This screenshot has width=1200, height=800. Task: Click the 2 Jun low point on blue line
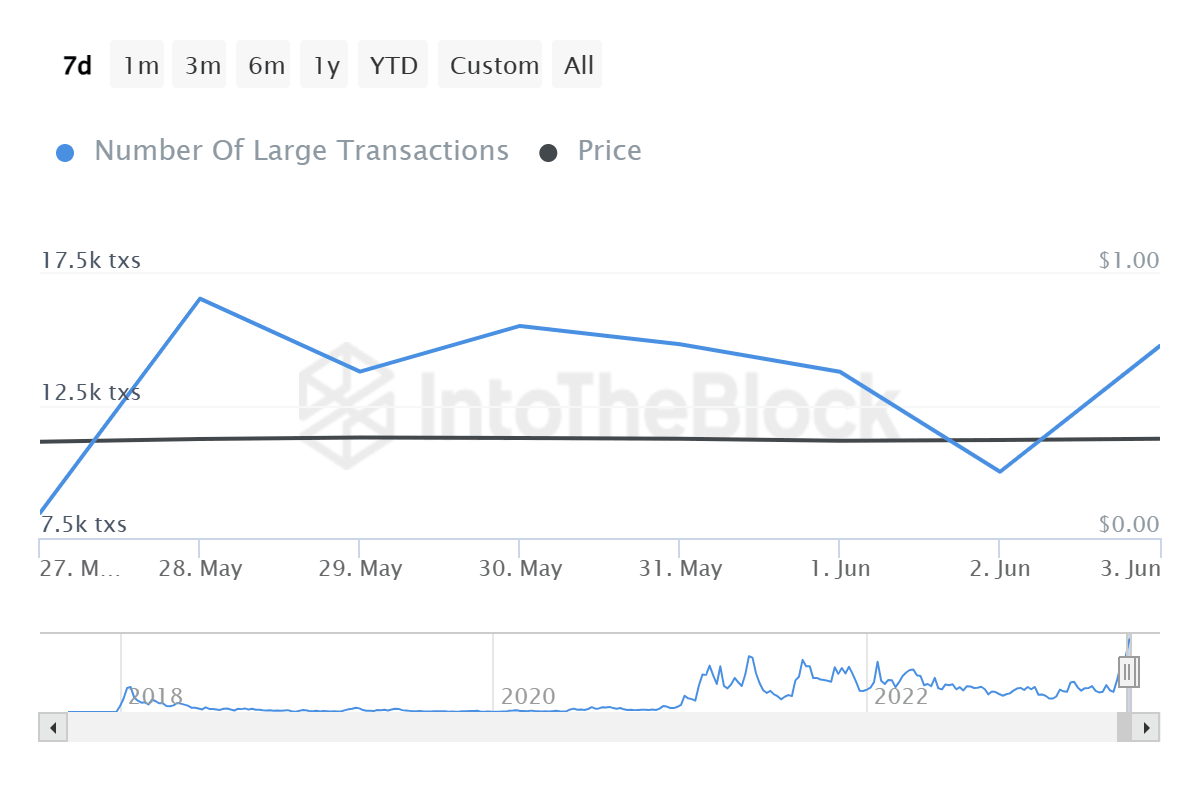1000,471
